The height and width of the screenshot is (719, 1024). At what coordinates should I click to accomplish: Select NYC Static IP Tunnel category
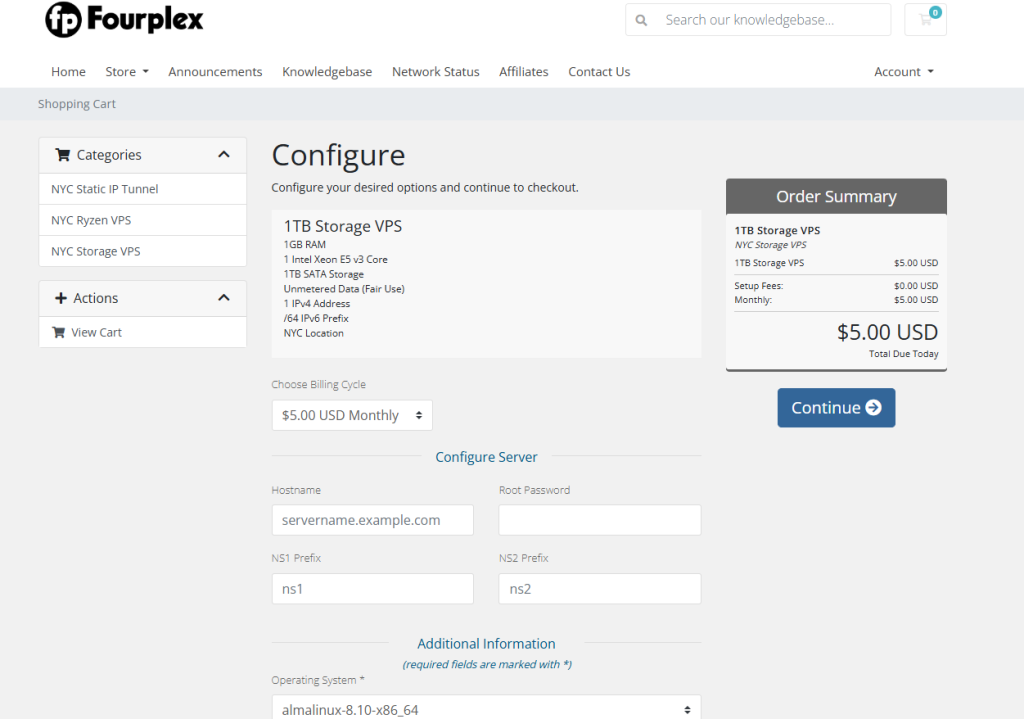105,189
